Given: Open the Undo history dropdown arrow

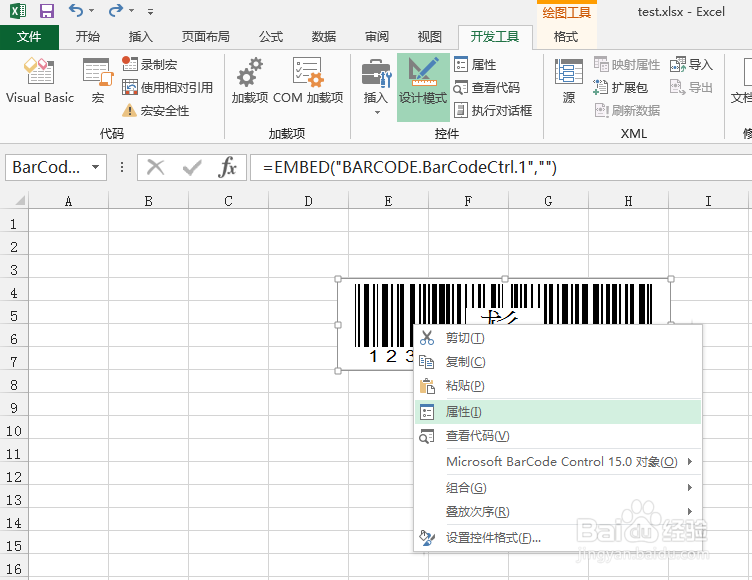Looking at the screenshot, I should tap(91, 11).
